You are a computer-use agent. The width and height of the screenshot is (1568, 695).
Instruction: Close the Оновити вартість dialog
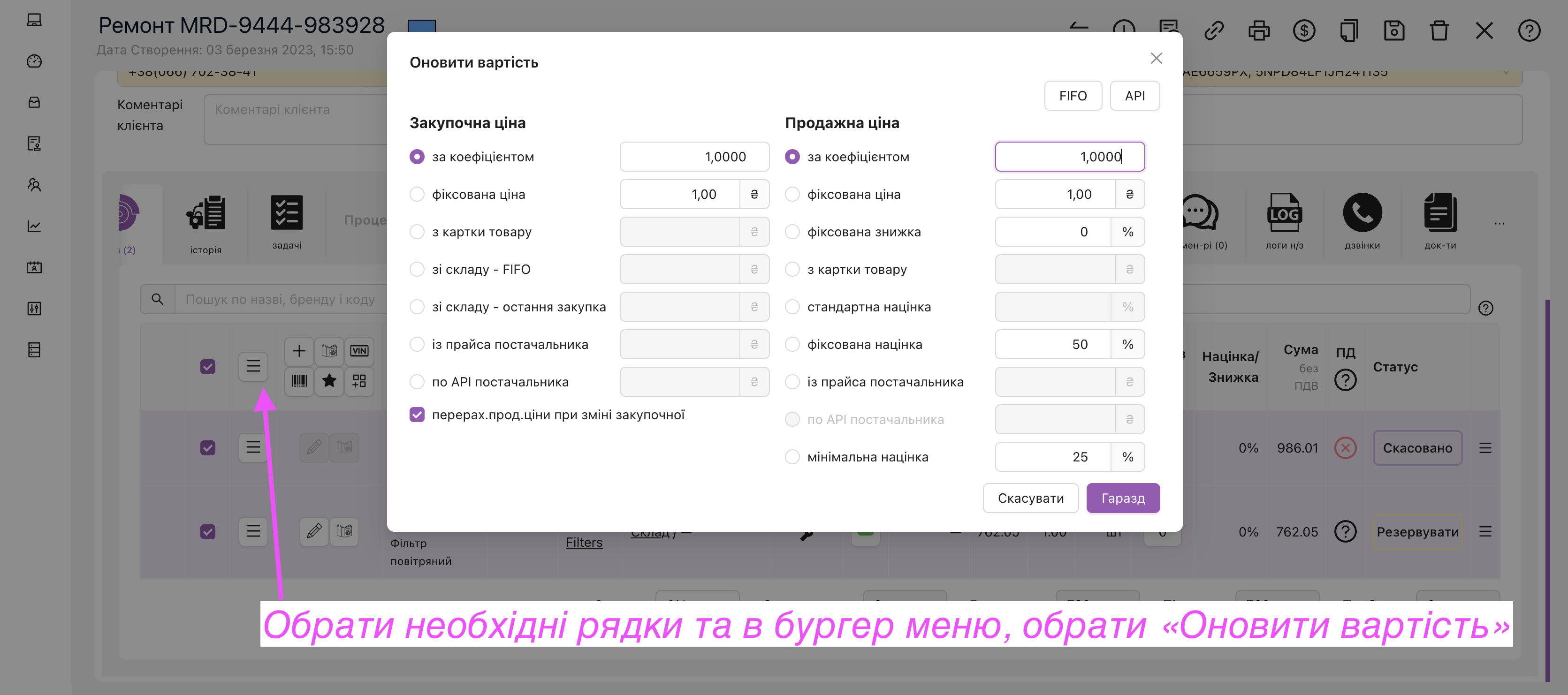[x=1156, y=59]
